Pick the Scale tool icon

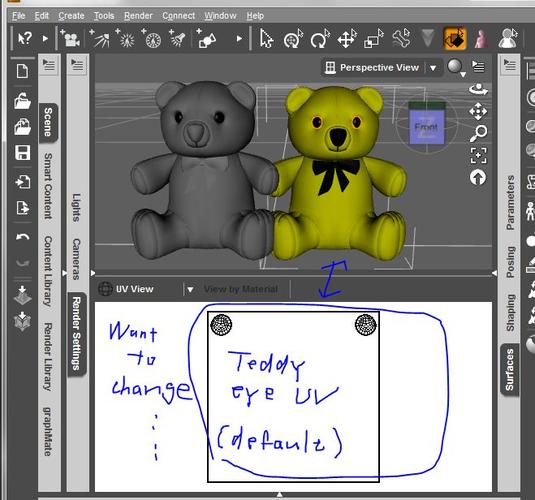coord(374,39)
